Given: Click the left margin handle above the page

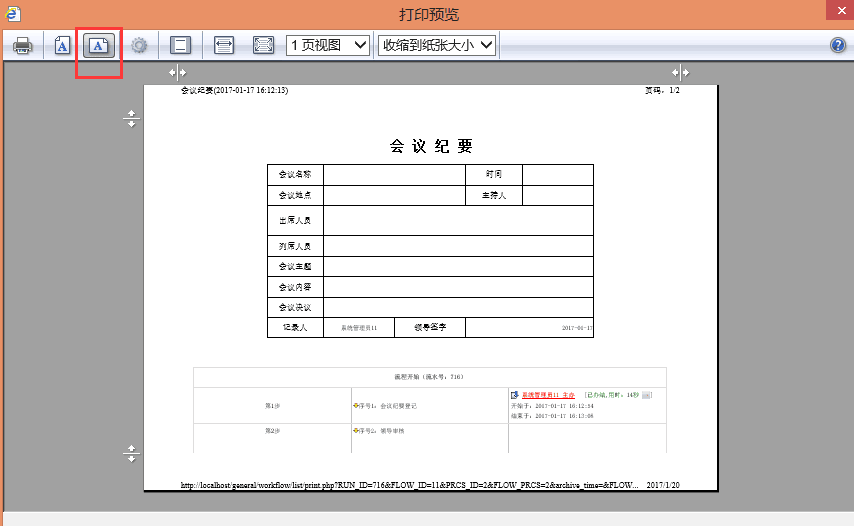Looking at the screenshot, I should [x=177, y=72].
